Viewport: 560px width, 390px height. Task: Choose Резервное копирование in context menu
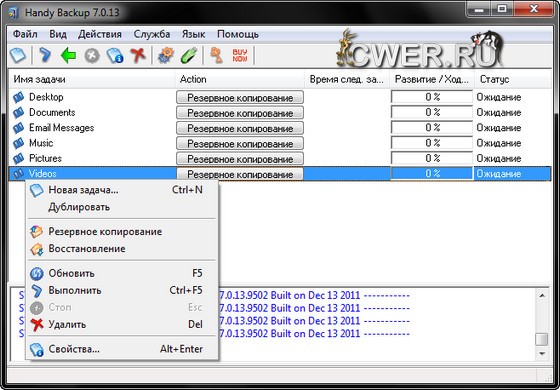[x=122, y=232]
